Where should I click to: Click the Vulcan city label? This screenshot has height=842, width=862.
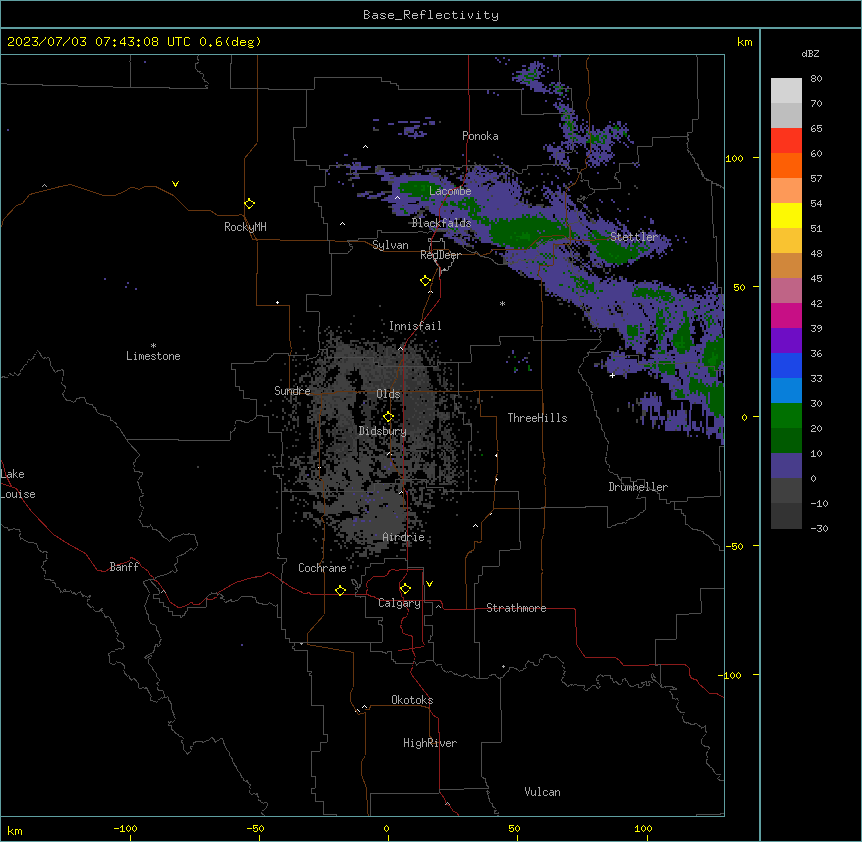click(x=543, y=792)
